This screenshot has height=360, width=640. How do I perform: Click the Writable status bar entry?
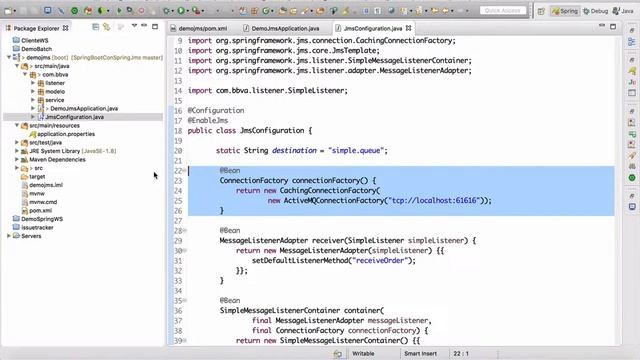[x=363, y=353]
